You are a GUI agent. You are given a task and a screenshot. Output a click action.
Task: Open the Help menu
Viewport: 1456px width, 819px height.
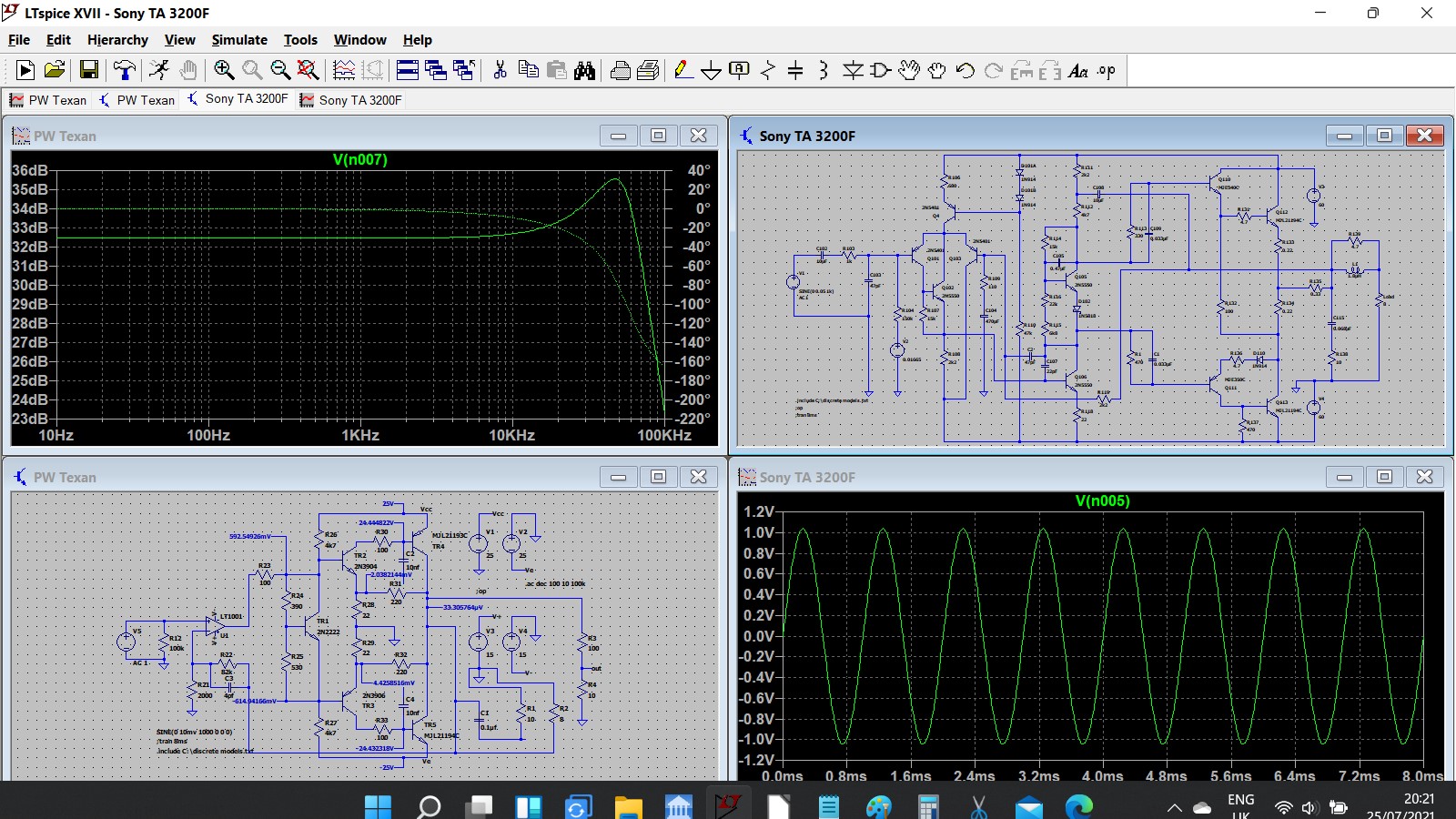tap(418, 39)
